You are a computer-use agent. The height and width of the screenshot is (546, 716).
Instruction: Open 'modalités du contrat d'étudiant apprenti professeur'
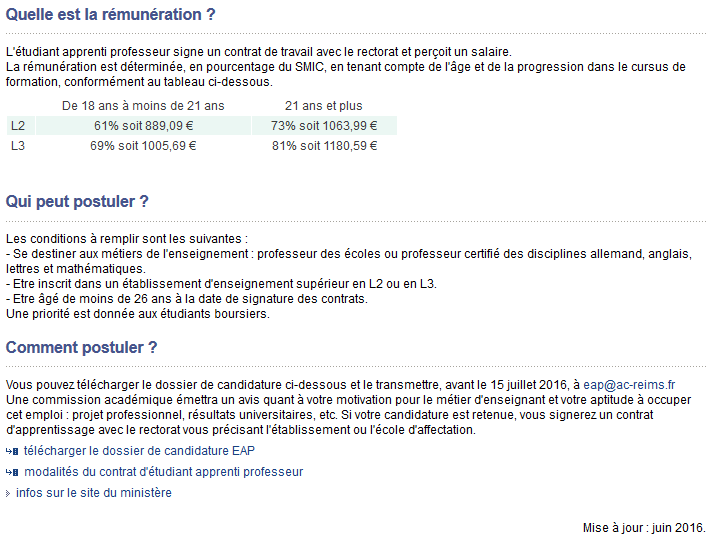coord(163,472)
